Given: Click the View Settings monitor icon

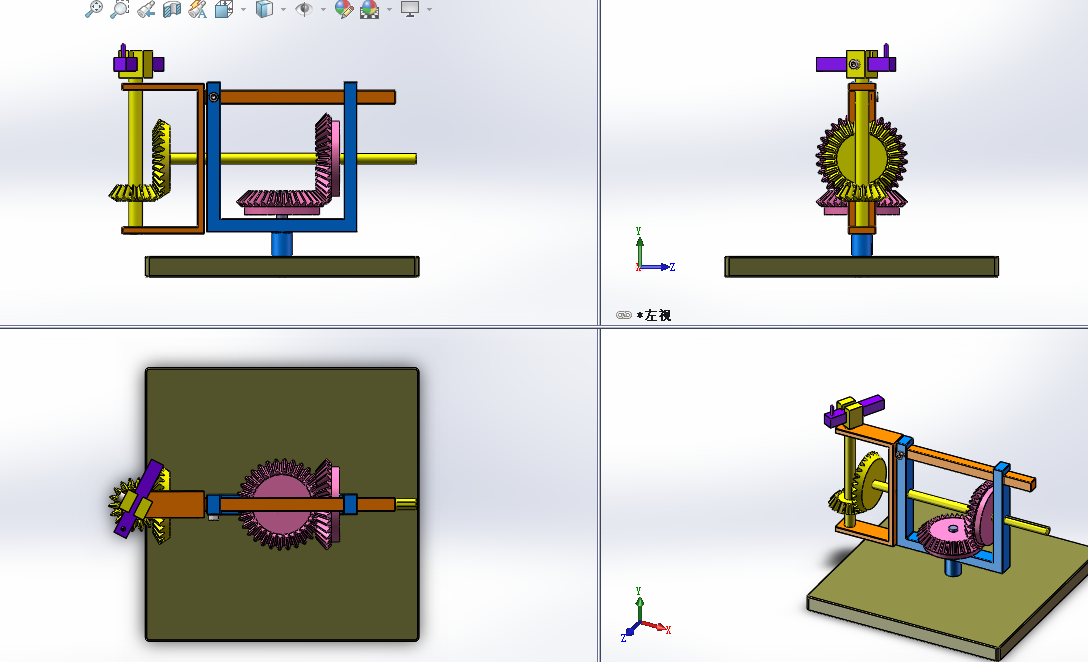Looking at the screenshot, I should pyautogui.click(x=410, y=9).
